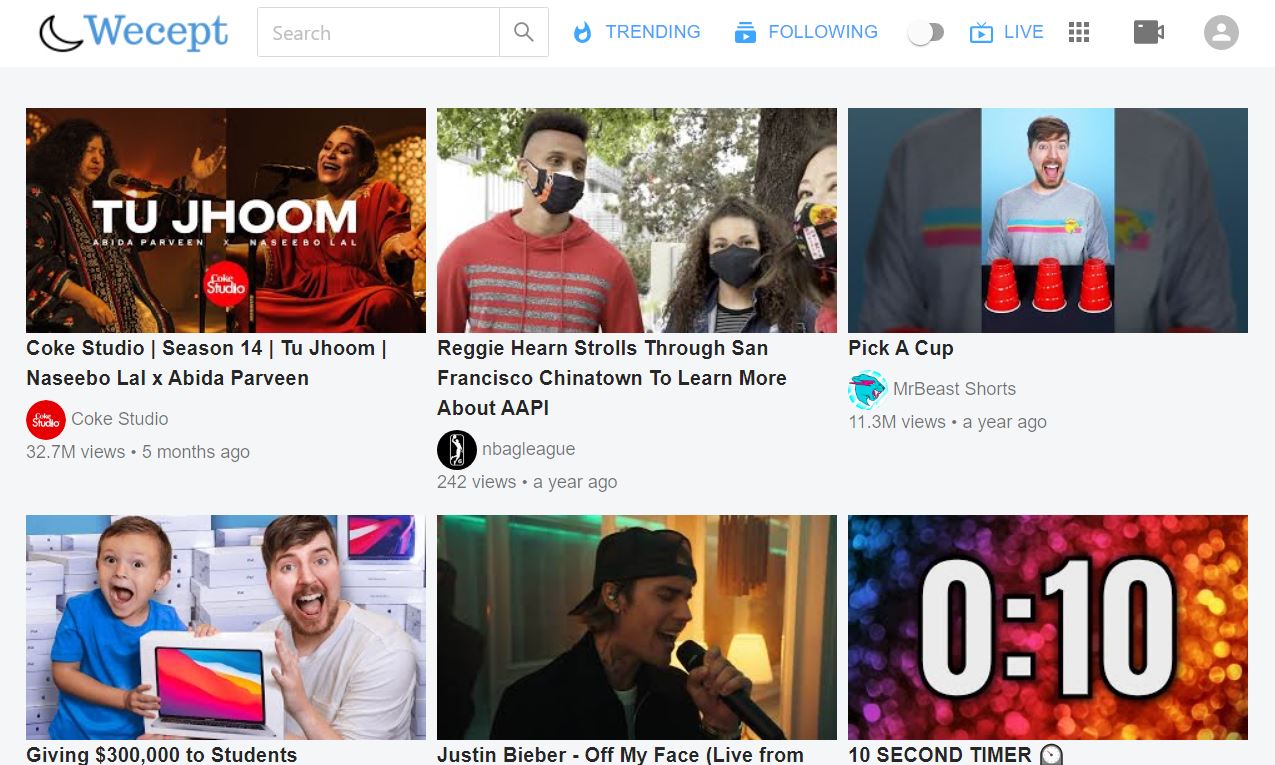Click the 32.7M views • 5 months ago text
1275x765 pixels.
(x=138, y=452)
